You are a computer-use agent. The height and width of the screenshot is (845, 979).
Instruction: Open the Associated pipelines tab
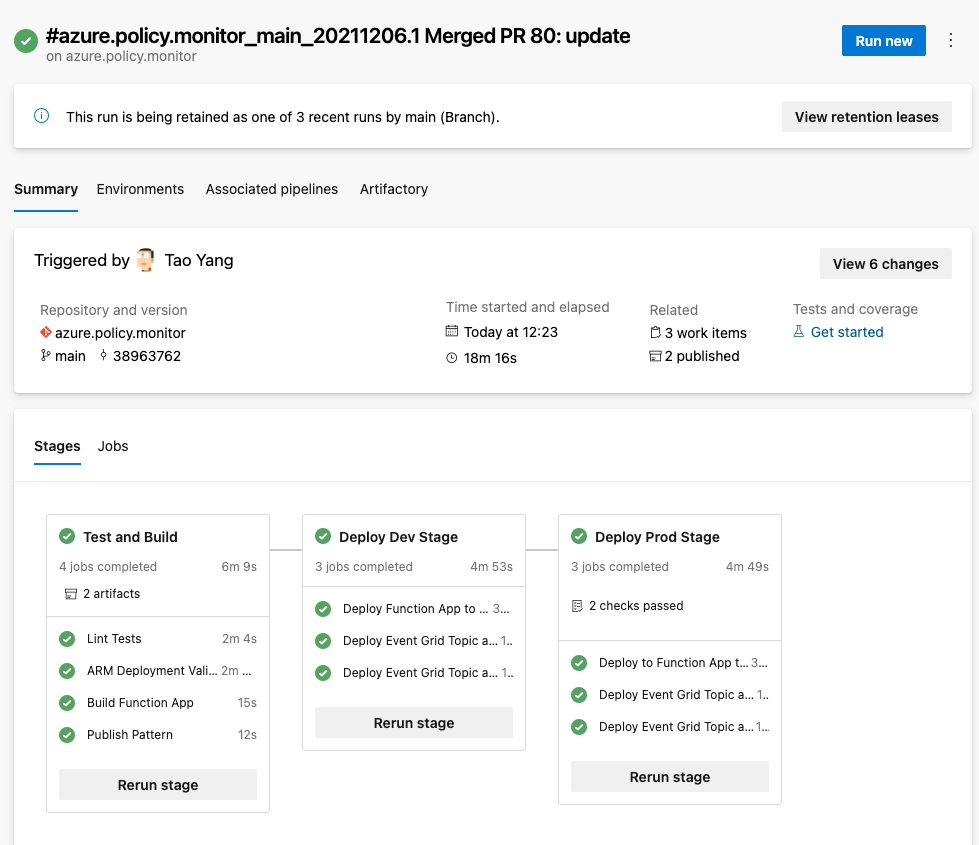[x=272, y=189]
